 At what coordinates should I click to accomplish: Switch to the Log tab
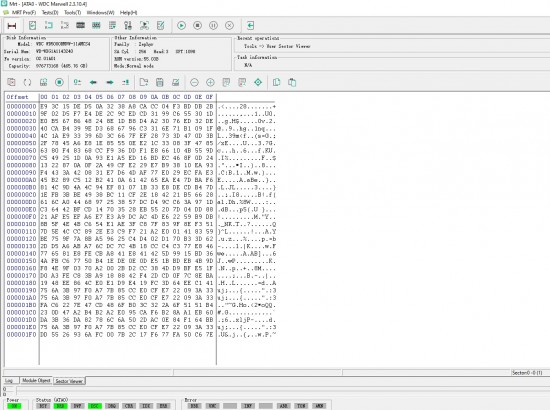click(9, 381)
